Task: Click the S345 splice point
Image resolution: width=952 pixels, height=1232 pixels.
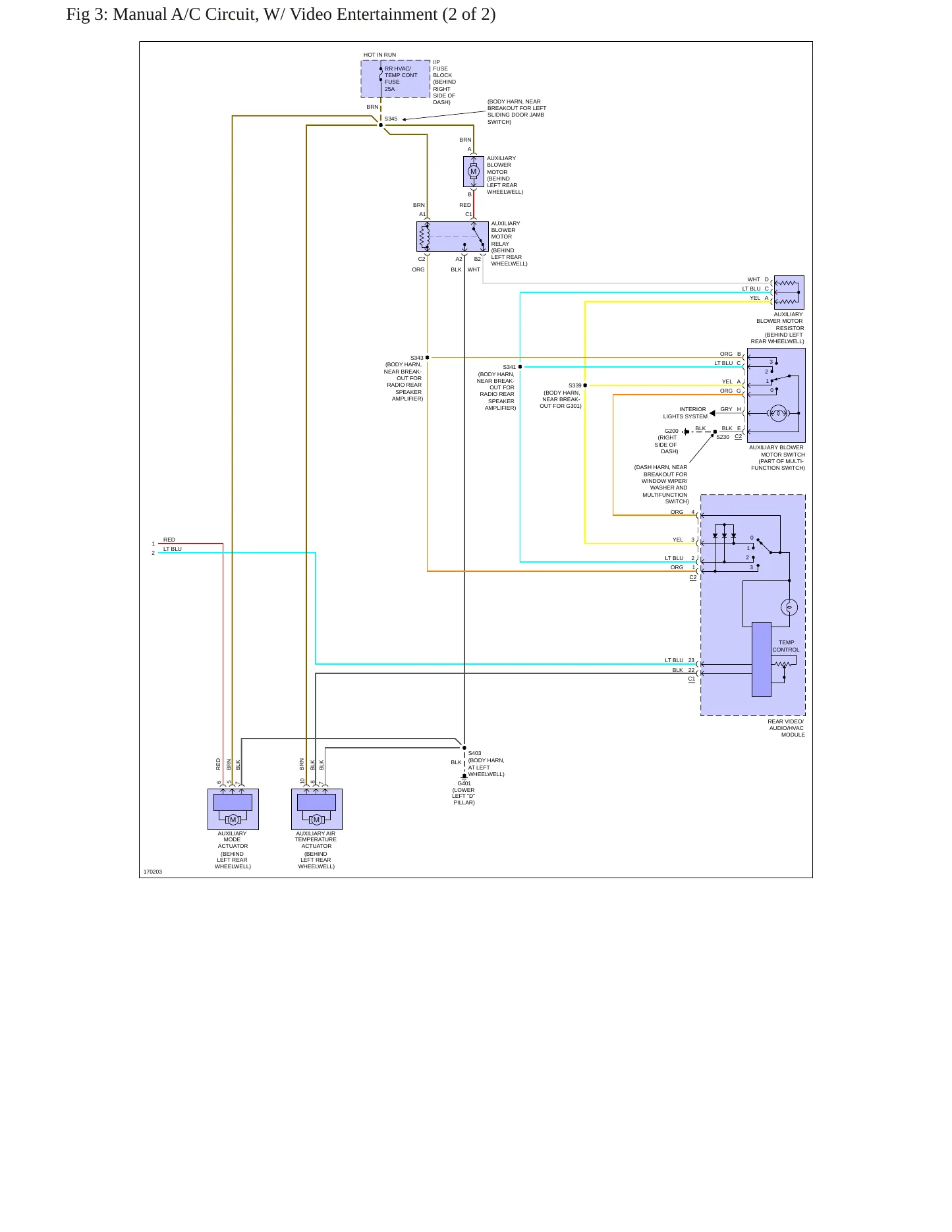Action: pos(381,125)
